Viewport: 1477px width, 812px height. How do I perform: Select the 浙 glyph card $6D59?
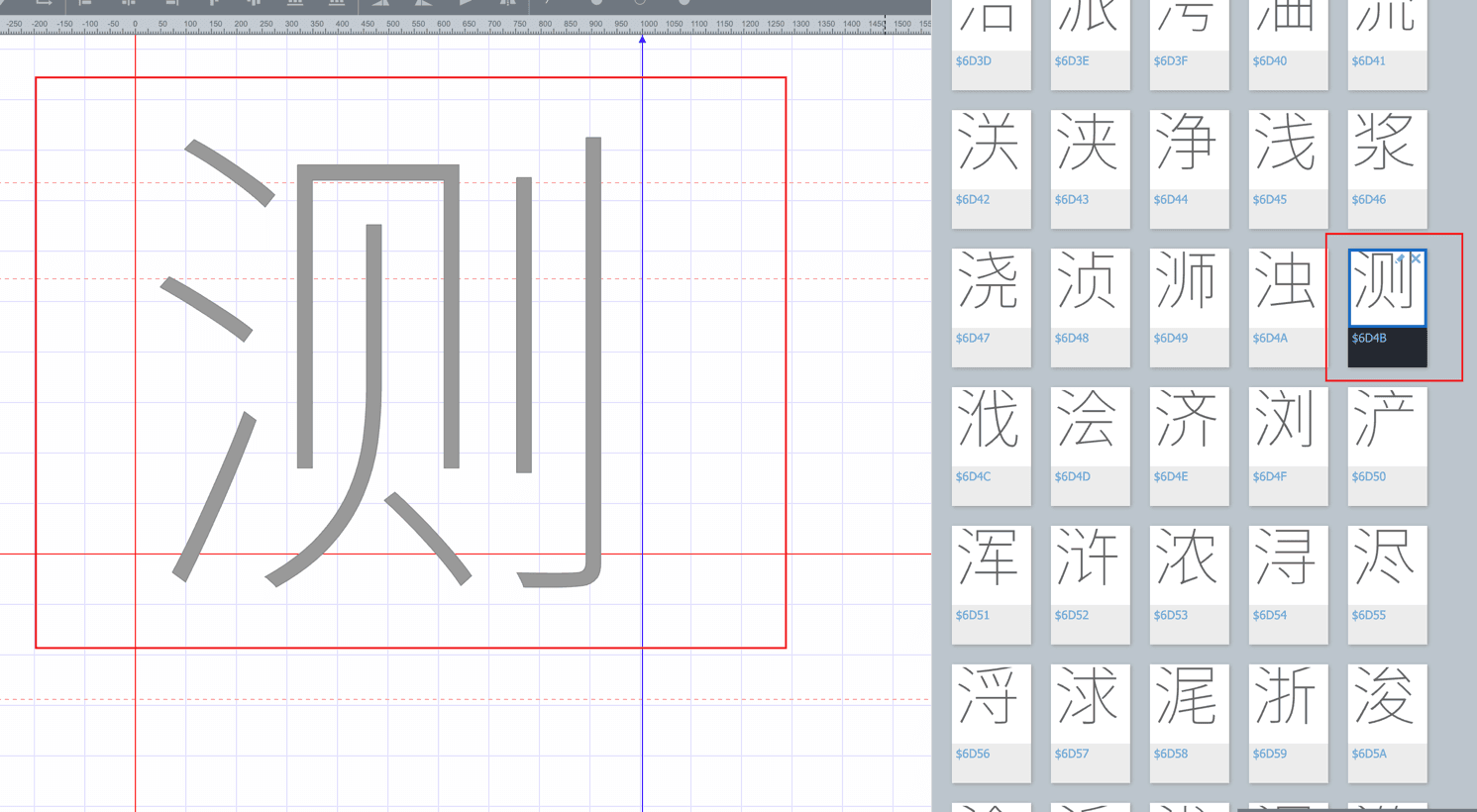tap(1288, 724)
